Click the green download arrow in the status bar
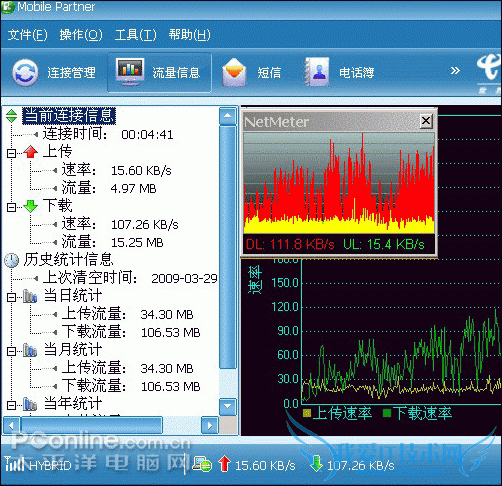502x486 pixels. pyautogui.click(x=316, y=464)
